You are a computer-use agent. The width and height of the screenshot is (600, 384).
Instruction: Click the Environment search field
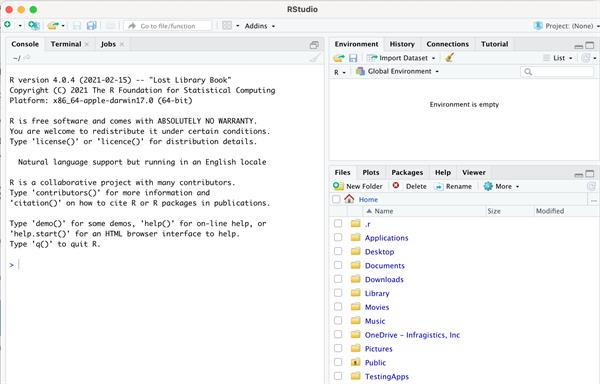[x=557, y=72]
